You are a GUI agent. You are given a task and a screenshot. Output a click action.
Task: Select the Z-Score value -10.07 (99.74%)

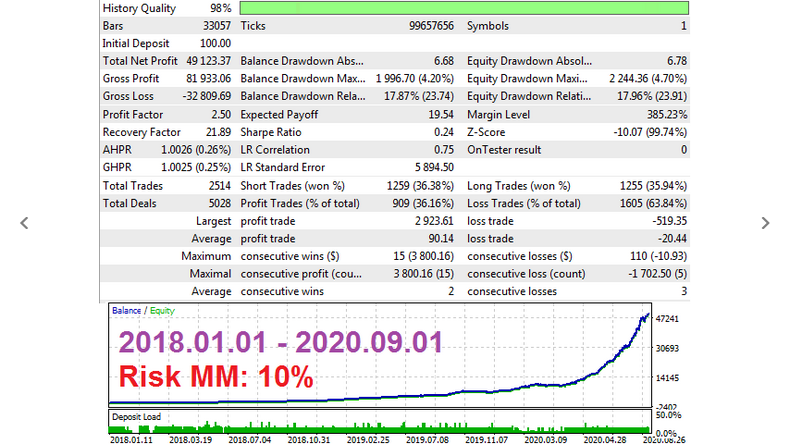point(650,133)
